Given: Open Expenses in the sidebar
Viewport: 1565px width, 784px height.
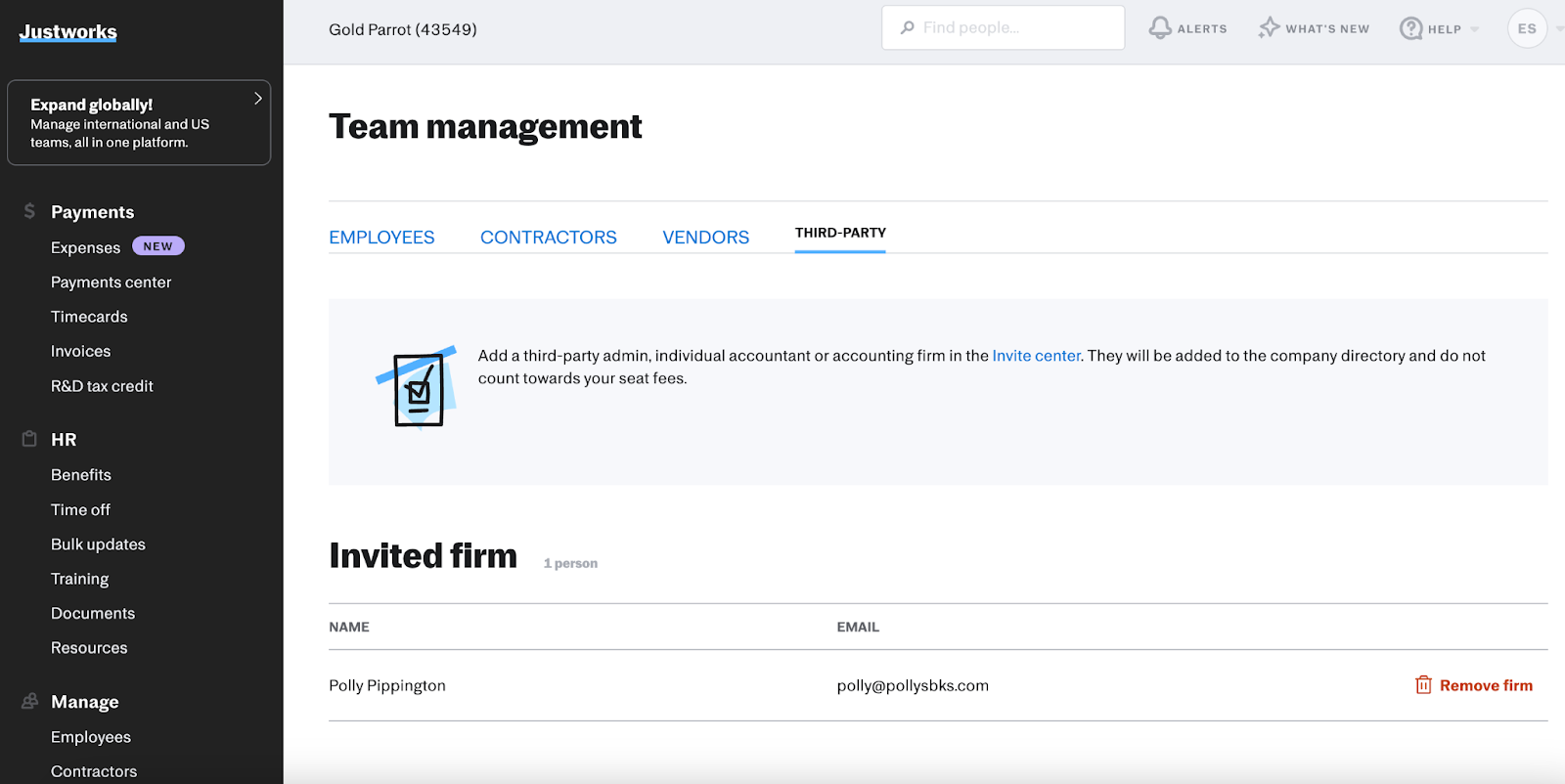Looking at the screenshot, I should [x=85, y=247].
